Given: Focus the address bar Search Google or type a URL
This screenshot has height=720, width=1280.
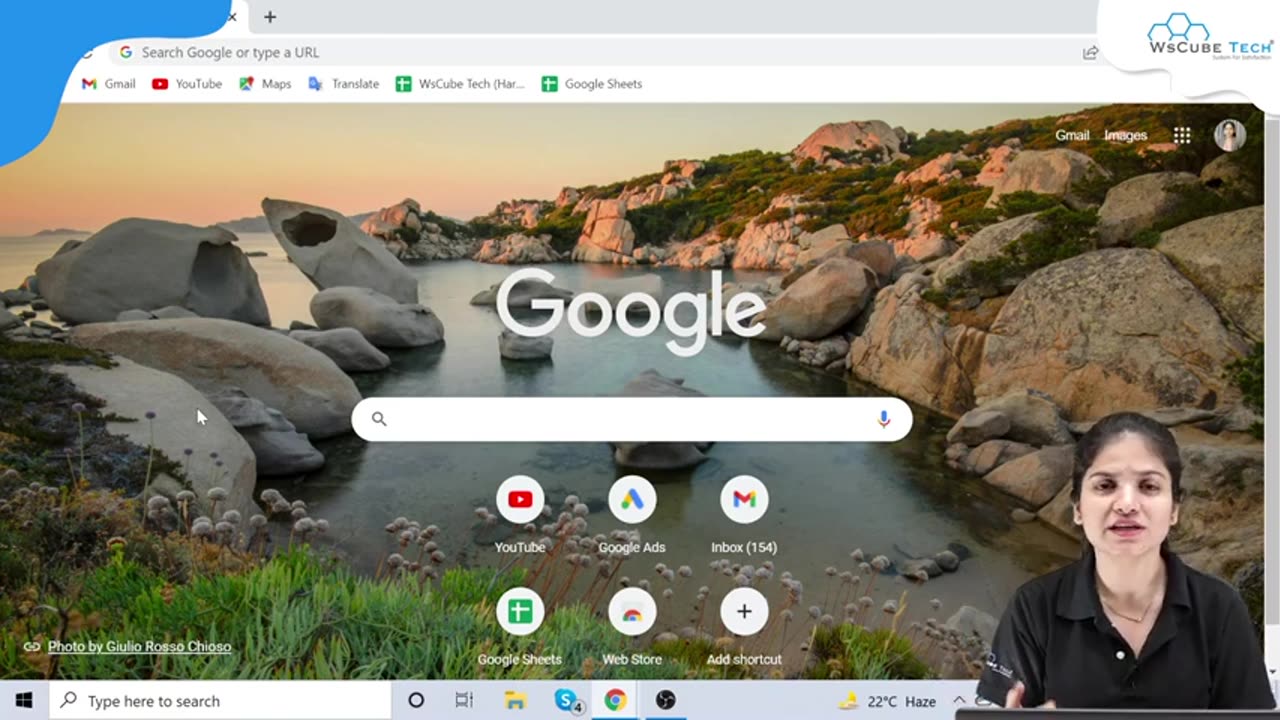Looking at the screenshot, I should pyautogui.click(x=600, y=52).
